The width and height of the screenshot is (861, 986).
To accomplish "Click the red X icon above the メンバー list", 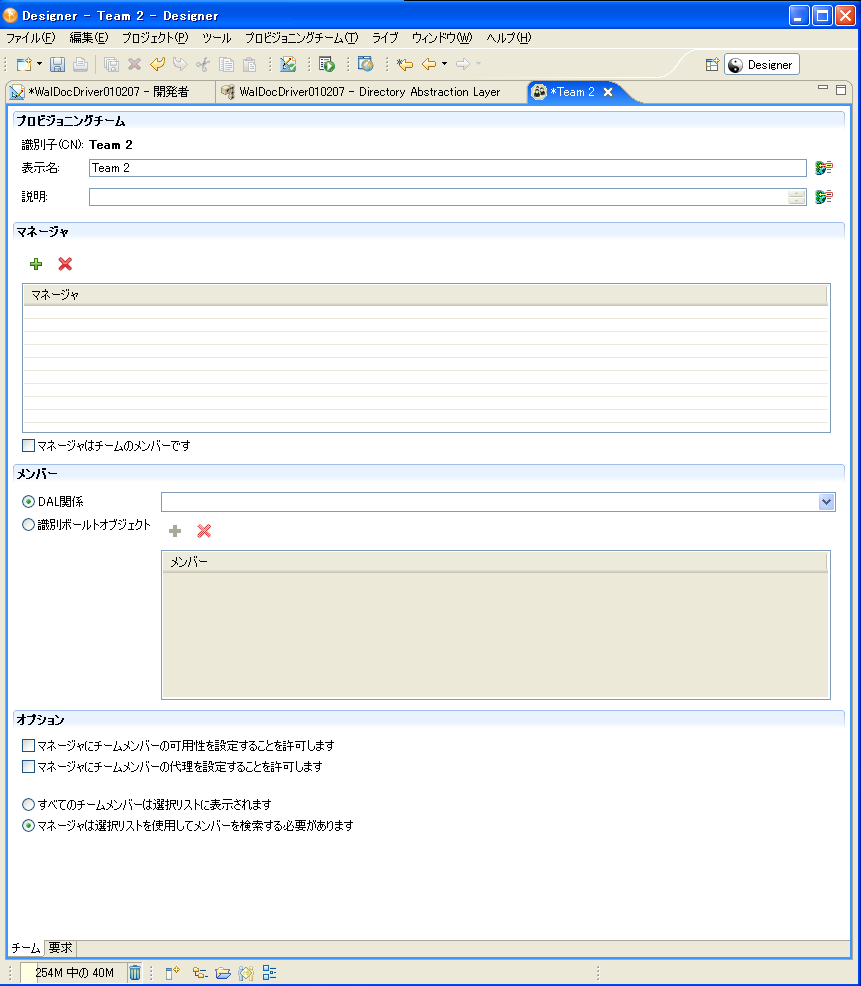I will [x=204, y=531].
